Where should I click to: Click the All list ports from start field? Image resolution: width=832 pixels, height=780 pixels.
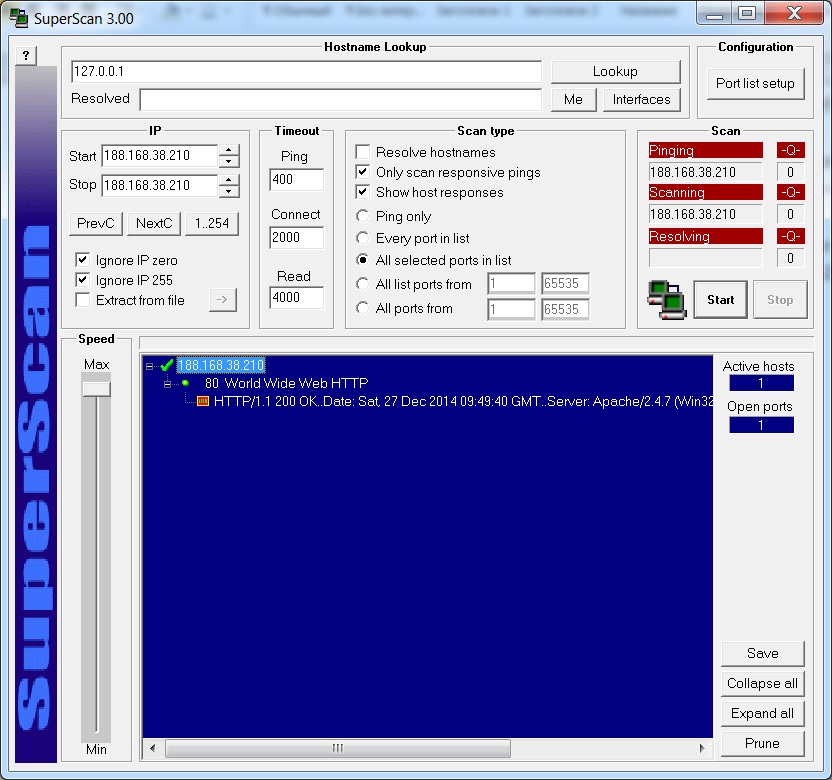point(512,284)
